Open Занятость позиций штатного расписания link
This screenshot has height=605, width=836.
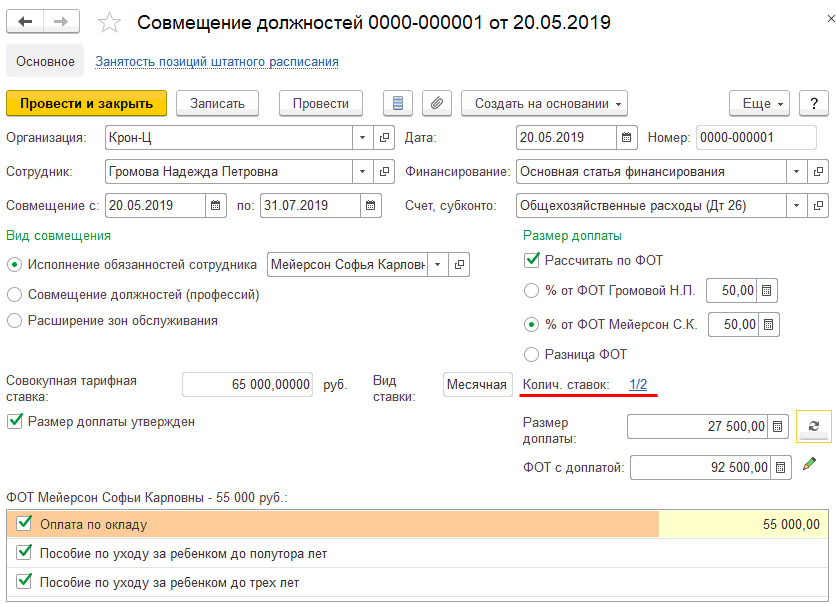[216, 62]
